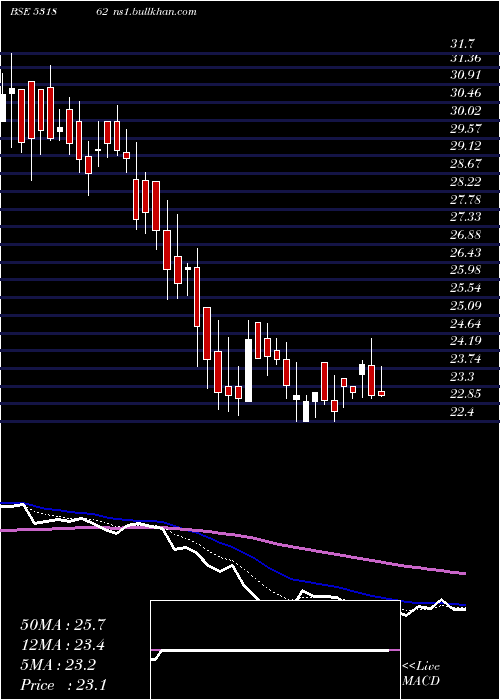Click the 24.19 price level label
The height and width of the screenshot is (700, 500).
click(x=466, y=341)
